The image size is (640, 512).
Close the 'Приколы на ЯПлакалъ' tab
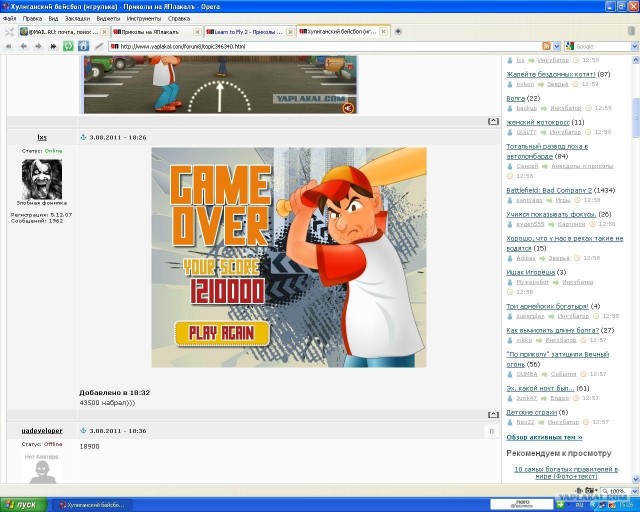tap(197, 32)
